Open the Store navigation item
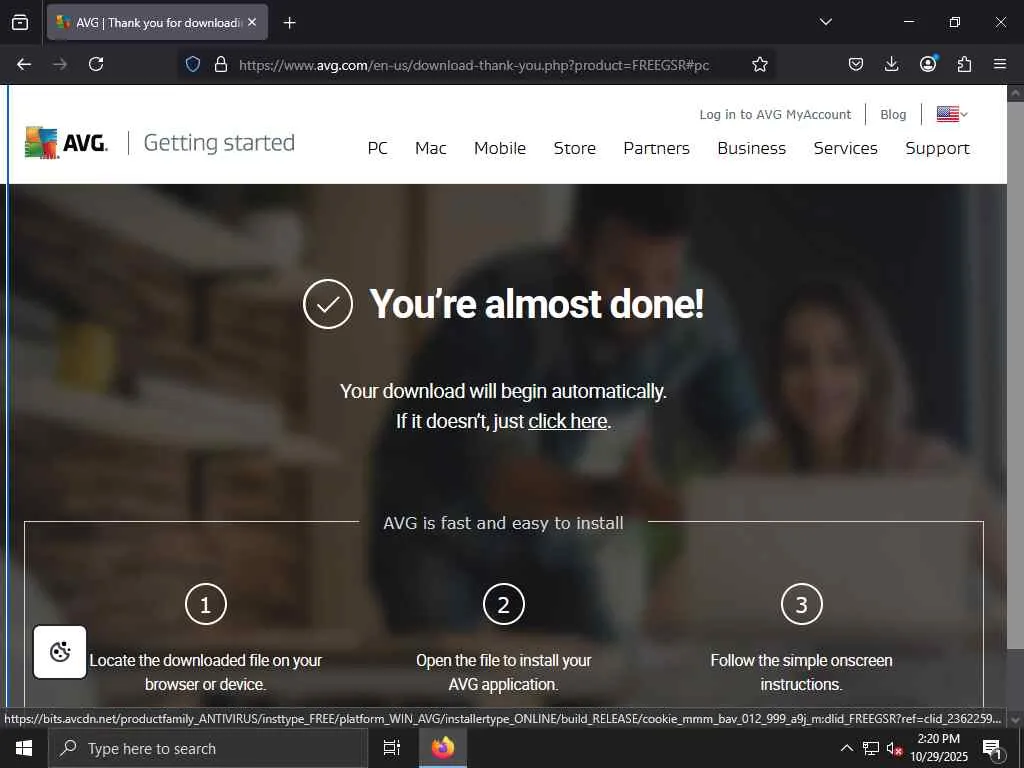 pyautogui.click(x=575, y=148)
